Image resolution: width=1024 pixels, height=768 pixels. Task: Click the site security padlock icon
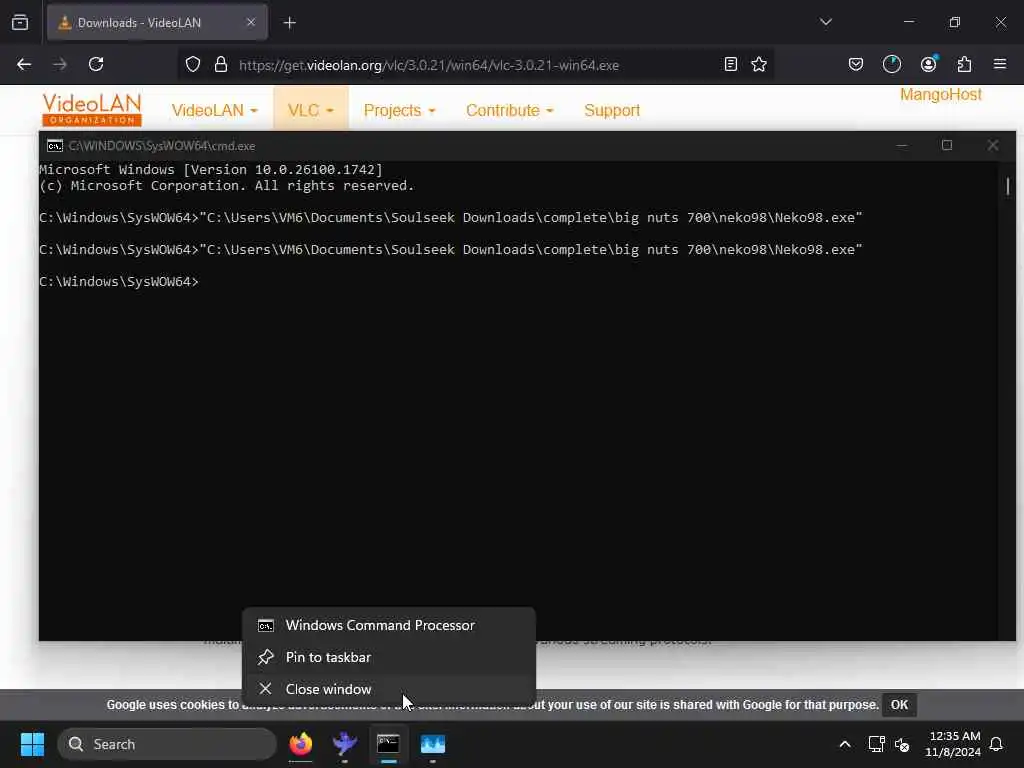(221, 65)
